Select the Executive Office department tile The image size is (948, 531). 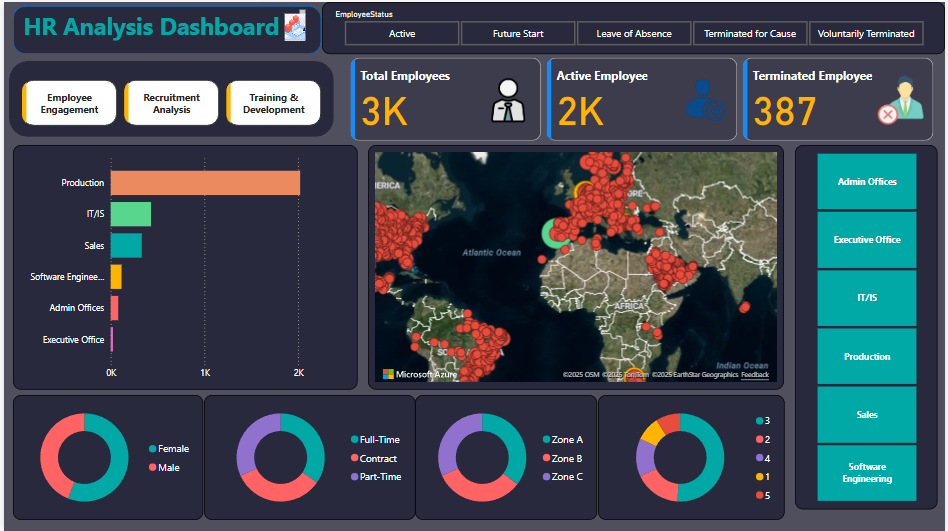867,239
